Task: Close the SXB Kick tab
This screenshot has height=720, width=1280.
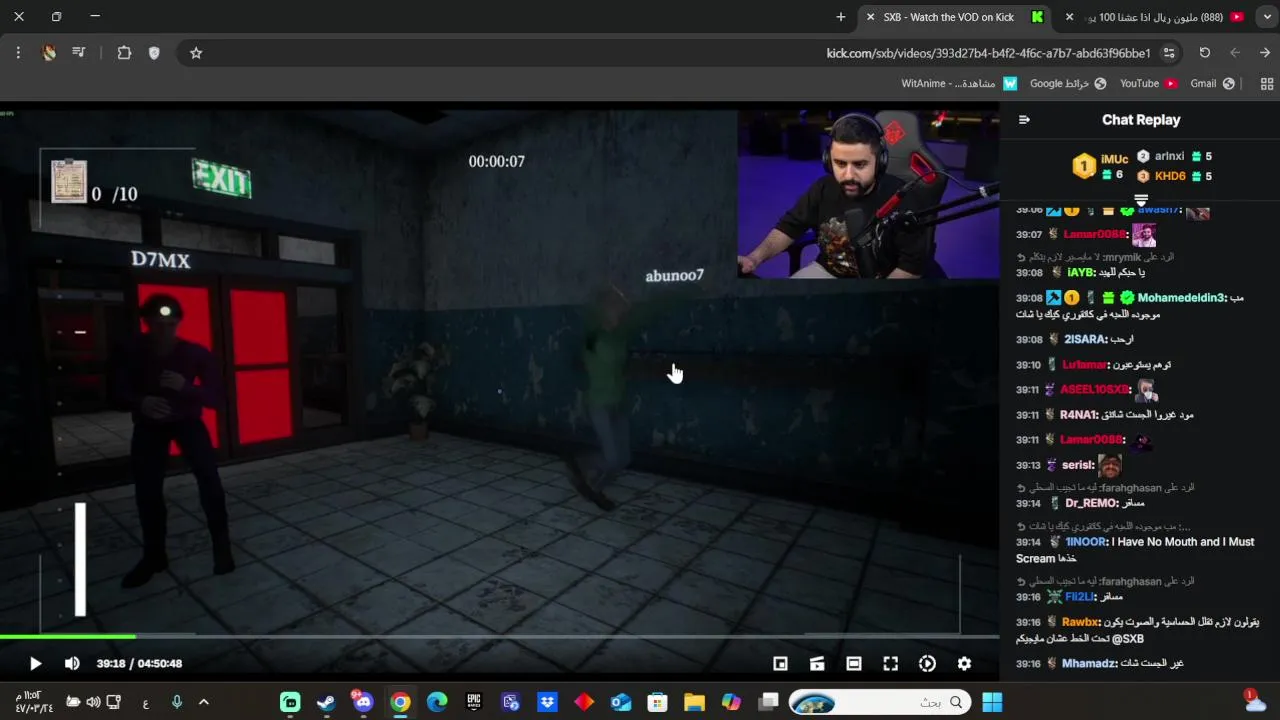Action: pyautogui.click(x=870, y=17)
